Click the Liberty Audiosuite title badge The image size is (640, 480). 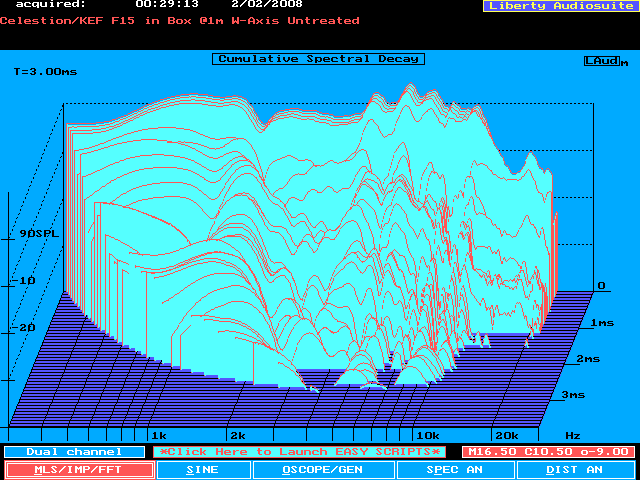[559, 6]
